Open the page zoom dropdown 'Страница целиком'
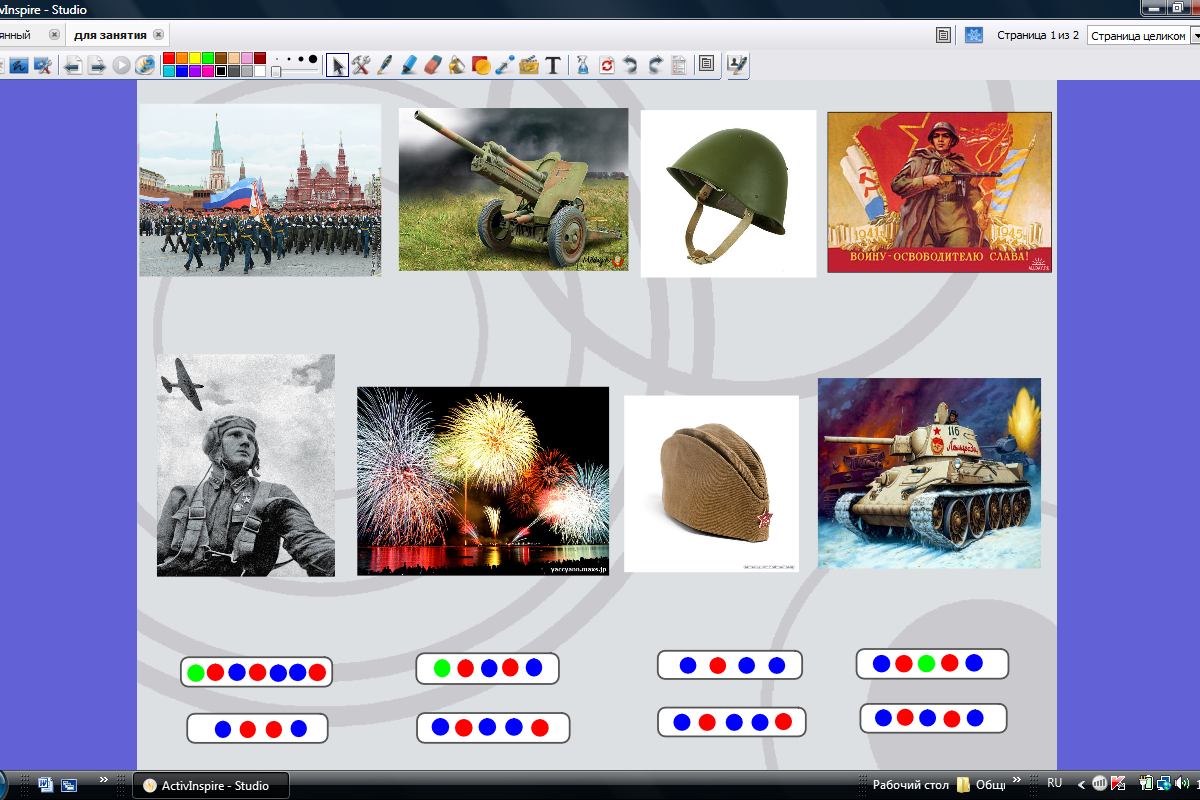1200x800 pixels. (x=1142, y=35)
